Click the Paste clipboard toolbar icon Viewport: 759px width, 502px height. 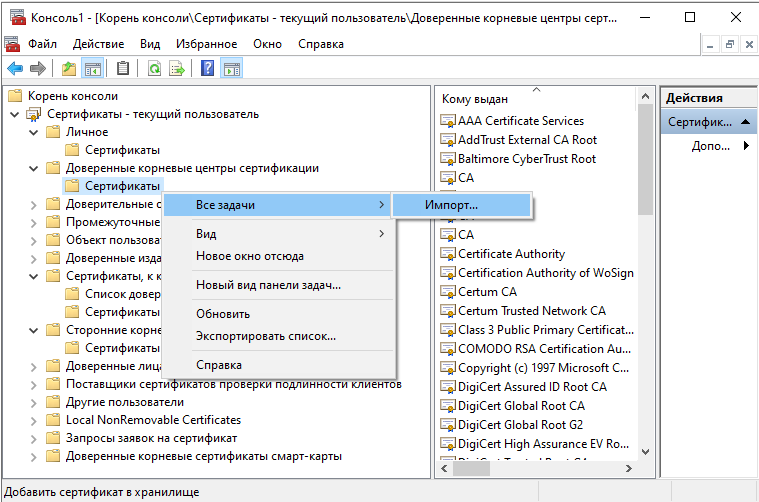pyautogui.click(x=123, y=68)
